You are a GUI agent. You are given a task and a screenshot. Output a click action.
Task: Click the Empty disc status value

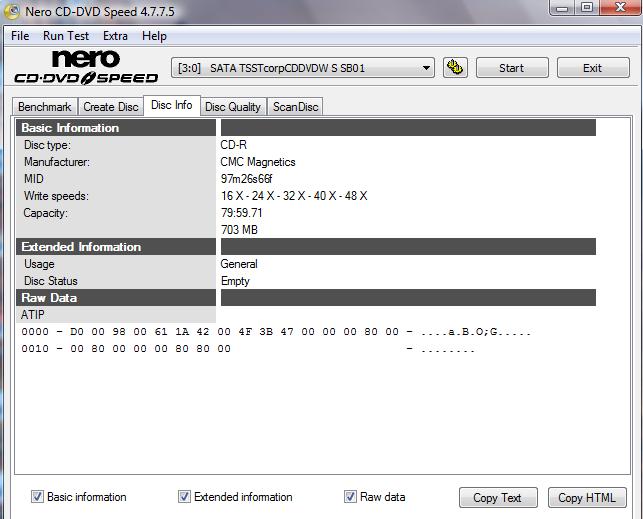click(x=235, y=281)
